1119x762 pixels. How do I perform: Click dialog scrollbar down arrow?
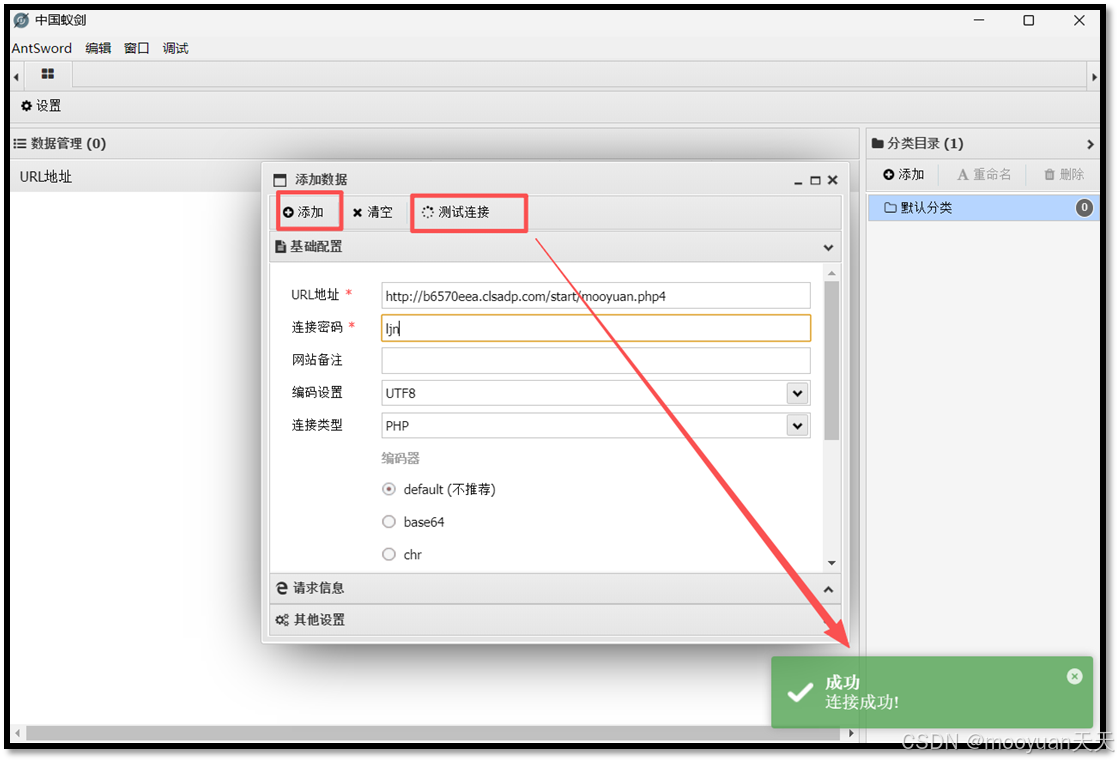pyautogui.click(x=831, y=563)
